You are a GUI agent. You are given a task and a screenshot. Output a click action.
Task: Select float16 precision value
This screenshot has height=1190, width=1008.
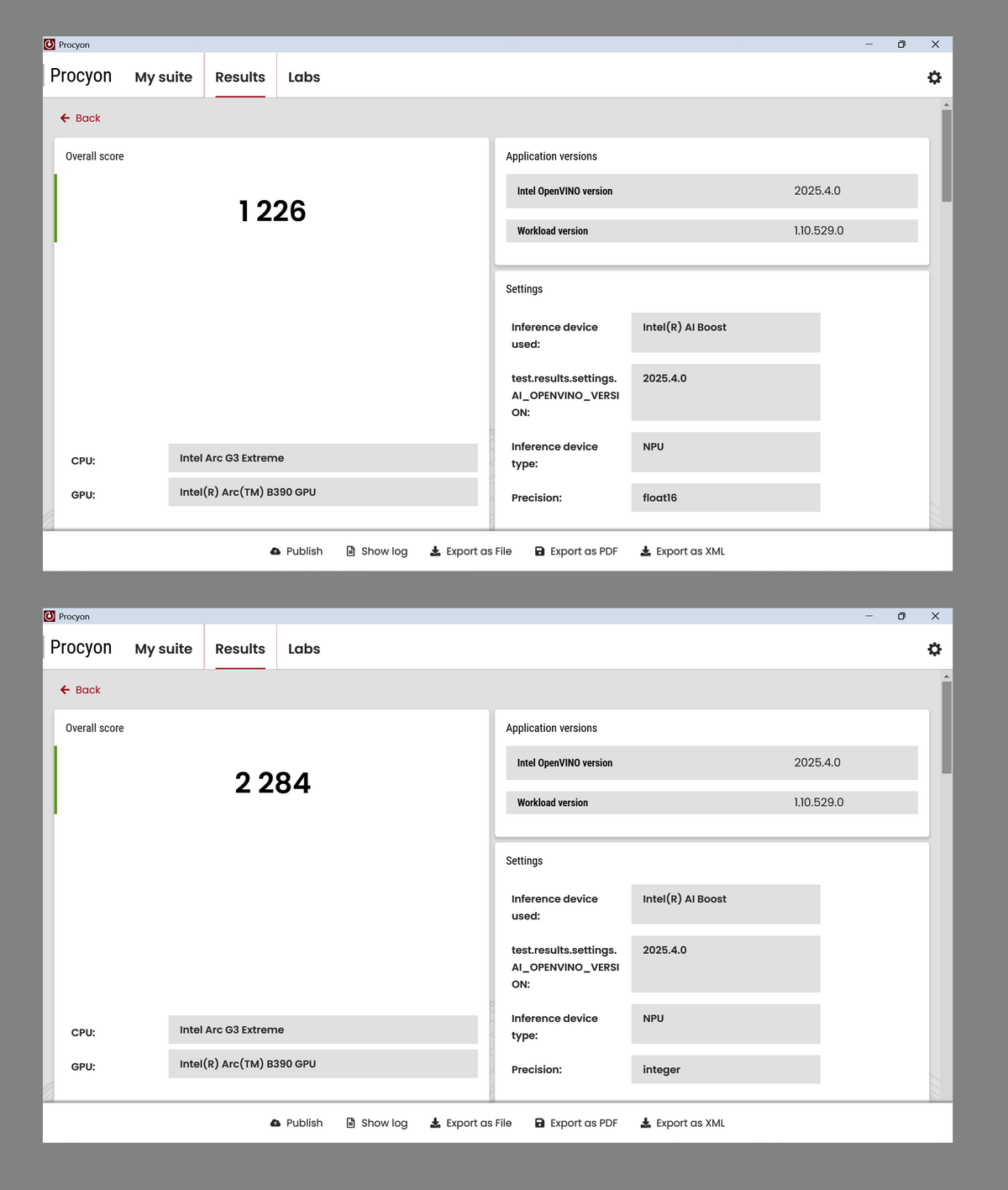click(726, 498)
